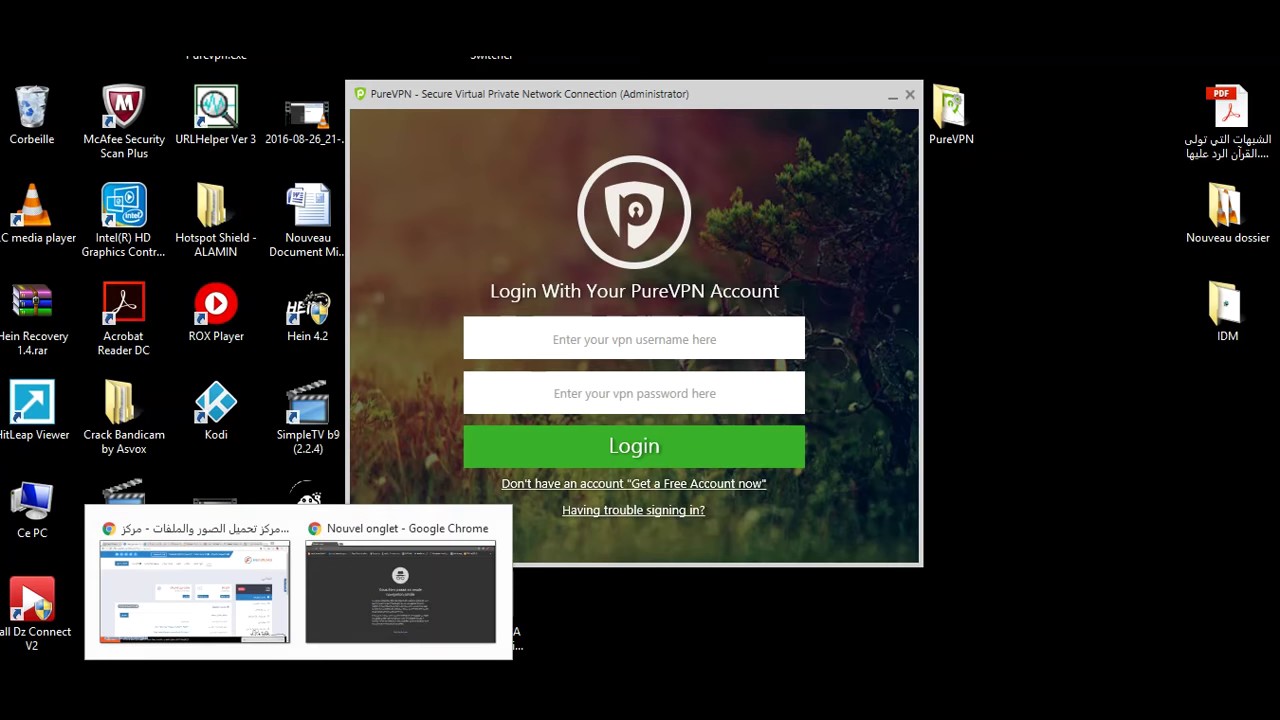The image size is (1280, 720).
Task: Launch Acrobat Reader DC shortcut
Action: 124,304
